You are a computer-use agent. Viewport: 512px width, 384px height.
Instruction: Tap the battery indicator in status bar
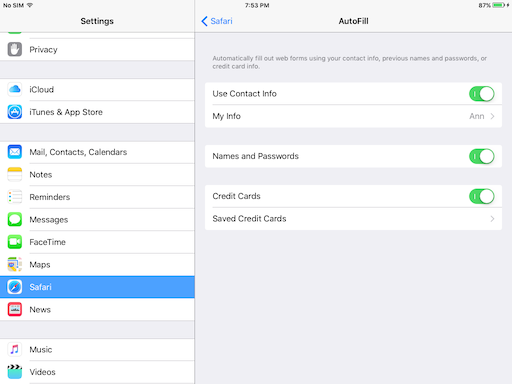498,5
